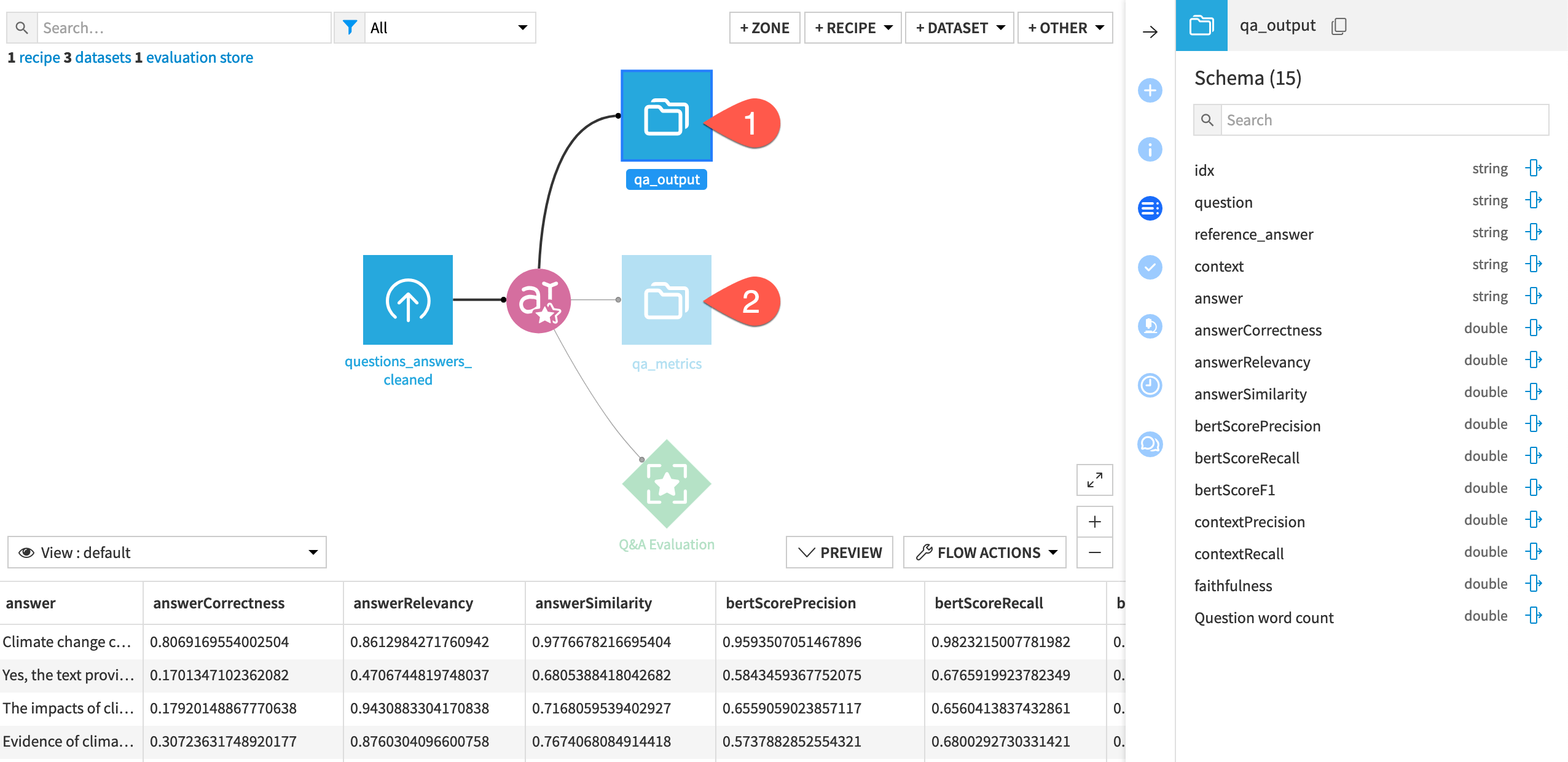Click the column icon for Question word count

tap(1534, 616)
